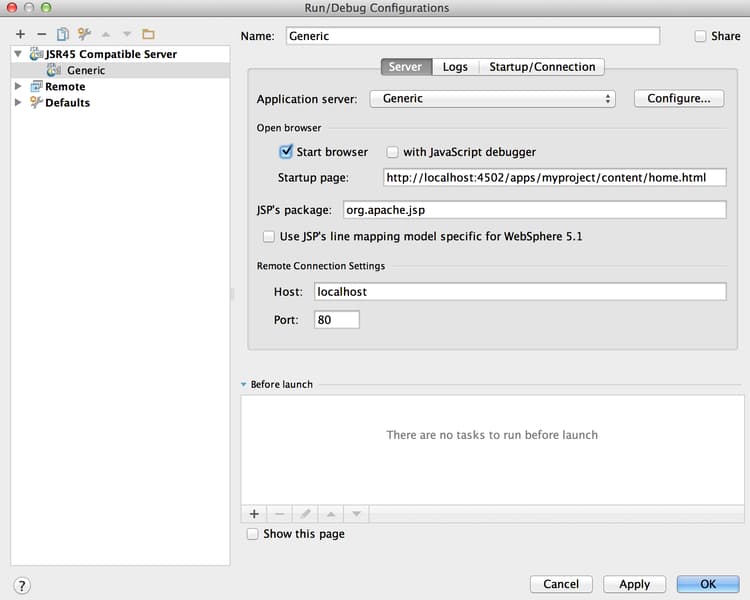Open edit defaults wrench icon
Image resolution: width=750 pixels, height=600 pixels.
point(84,34)
